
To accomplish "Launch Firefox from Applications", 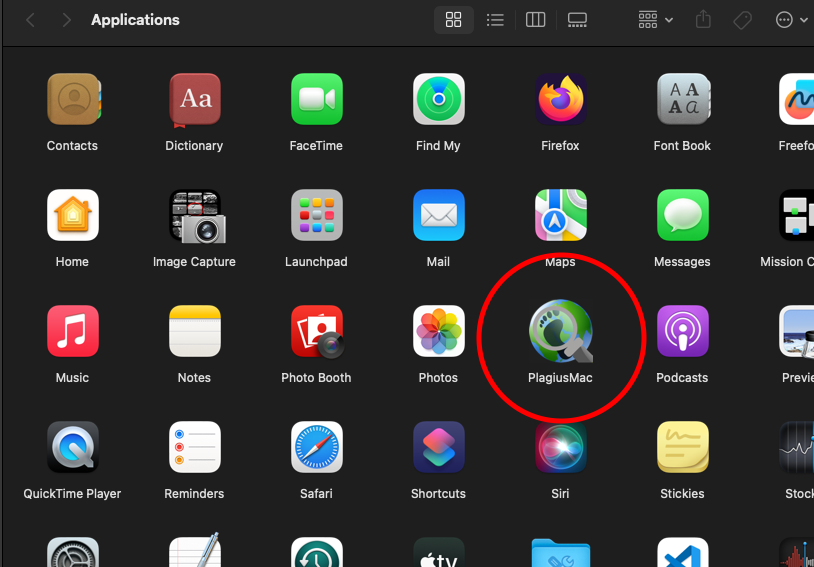I will (560, 100).
